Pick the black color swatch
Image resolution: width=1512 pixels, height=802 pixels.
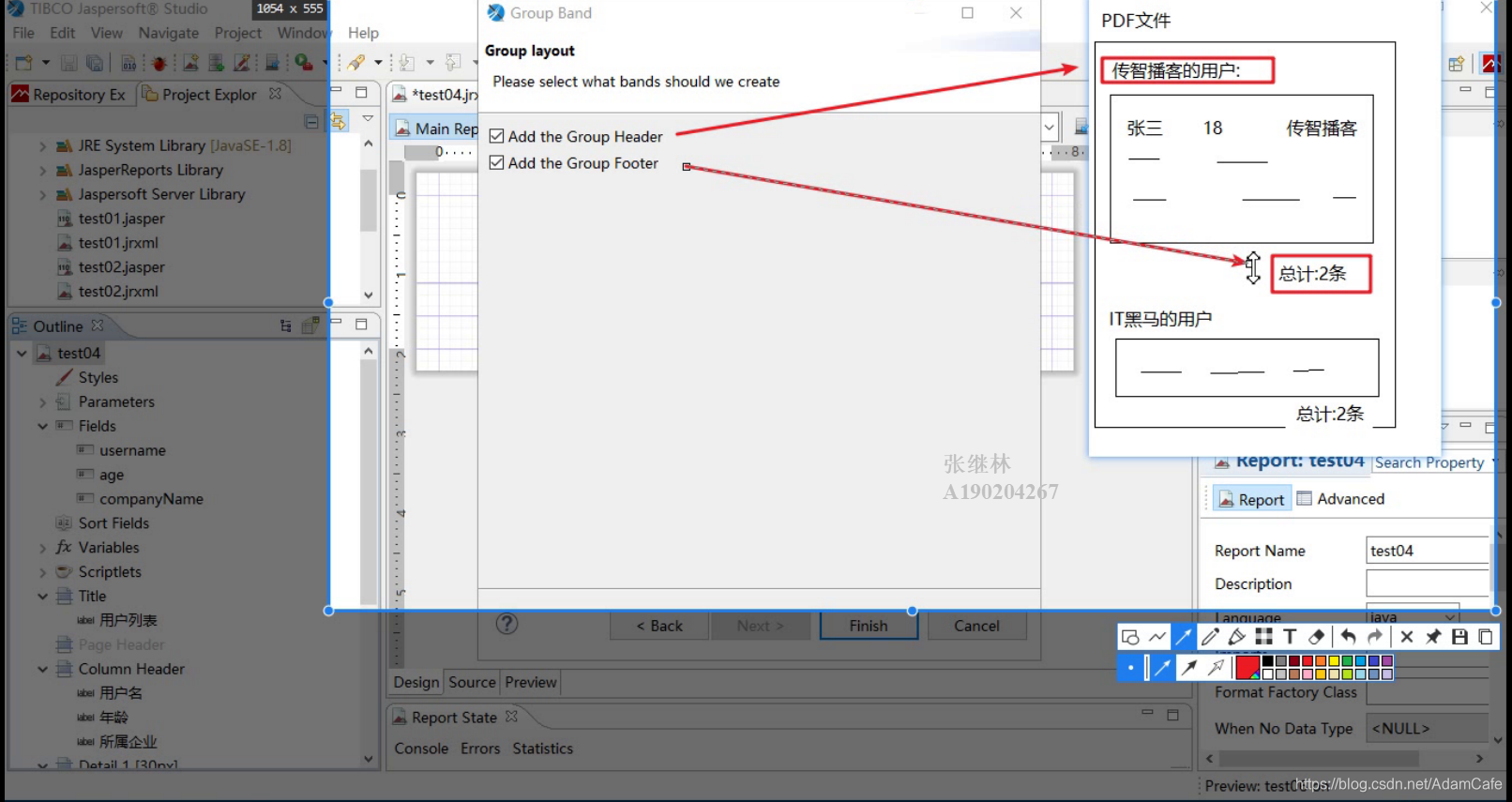tap(1268, 661)
